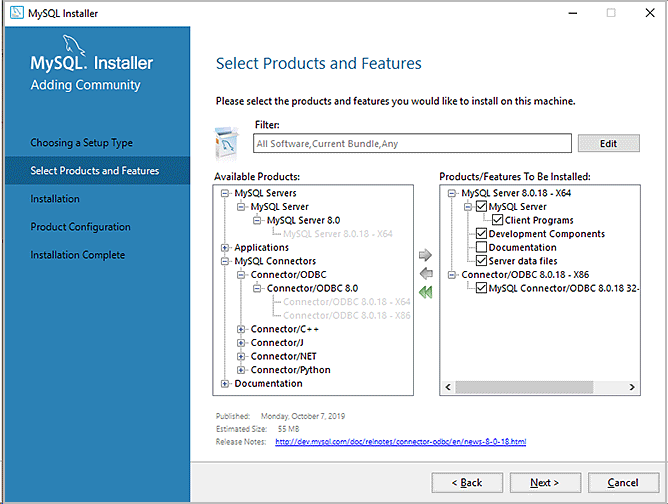Select the Connector/NET tree label
Viewport: 668px width, 504px height.
(284, 357)
